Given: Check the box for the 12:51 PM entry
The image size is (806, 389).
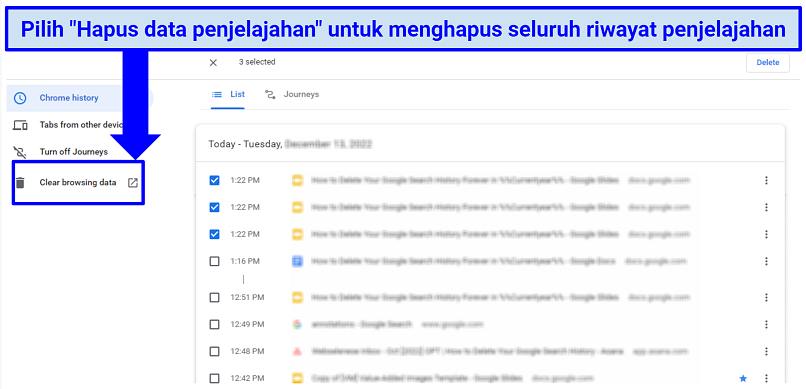Looking at the screenshot, I should point(214,298).
